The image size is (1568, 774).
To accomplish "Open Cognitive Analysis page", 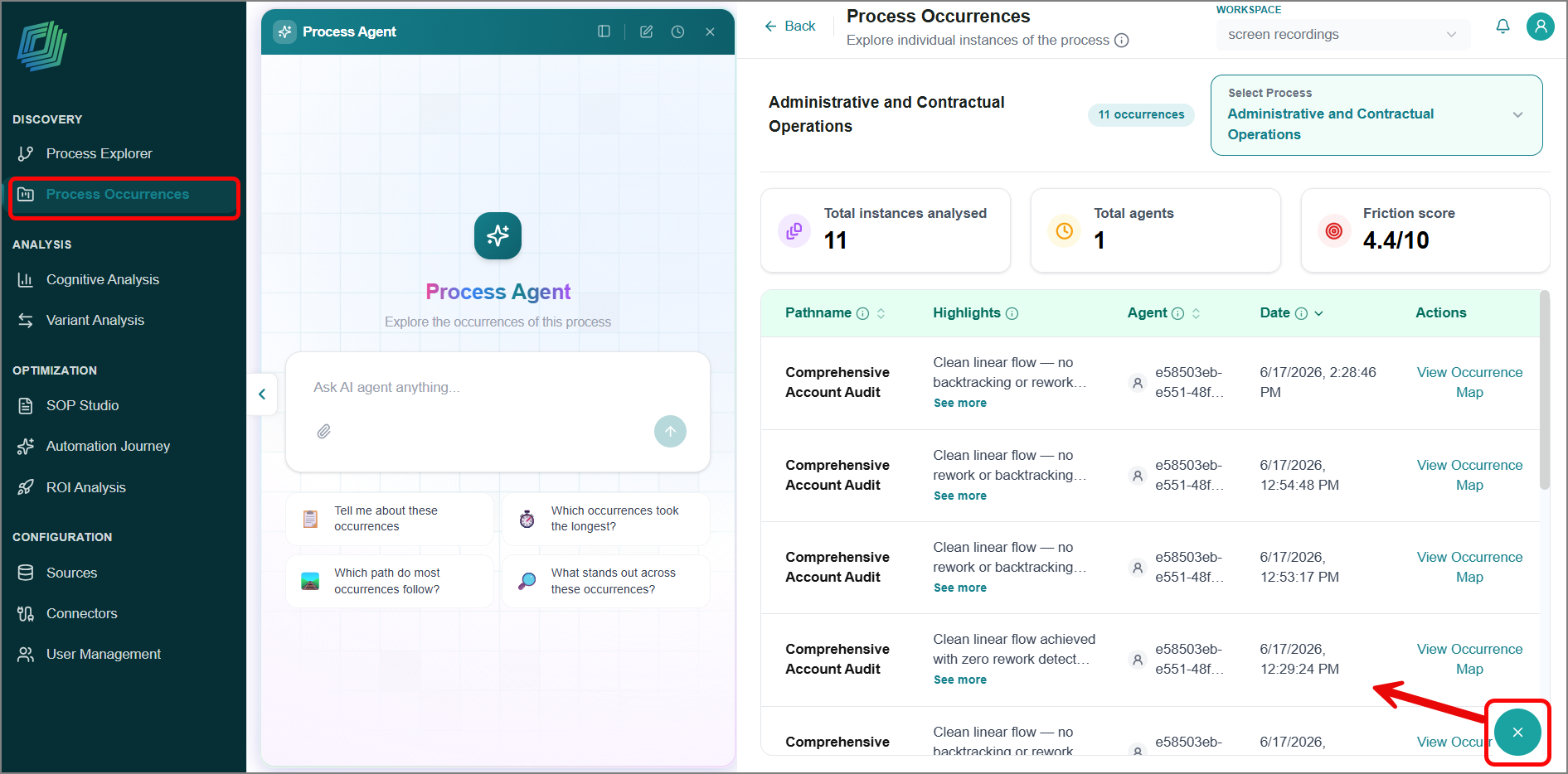I will (102, 279).
